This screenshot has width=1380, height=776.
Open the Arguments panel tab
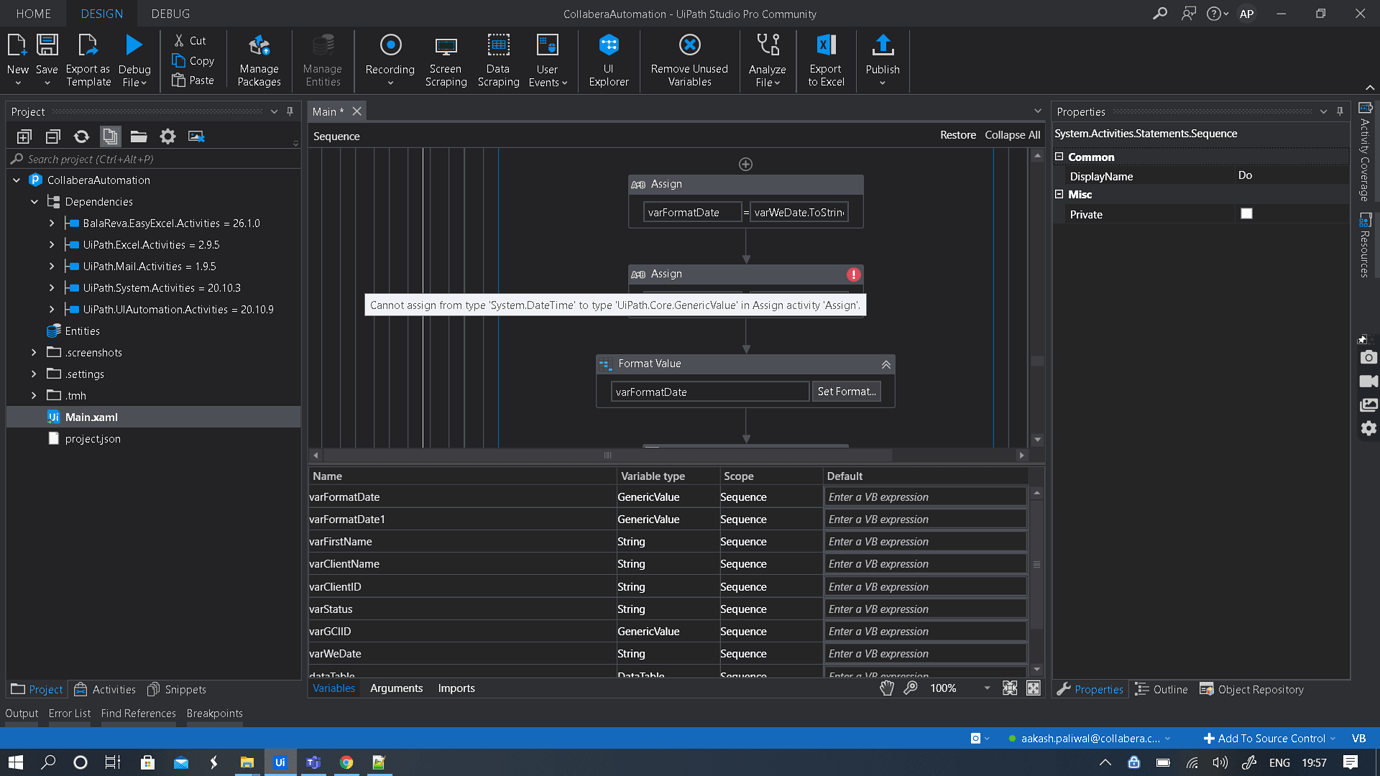(x=396, y=689)
